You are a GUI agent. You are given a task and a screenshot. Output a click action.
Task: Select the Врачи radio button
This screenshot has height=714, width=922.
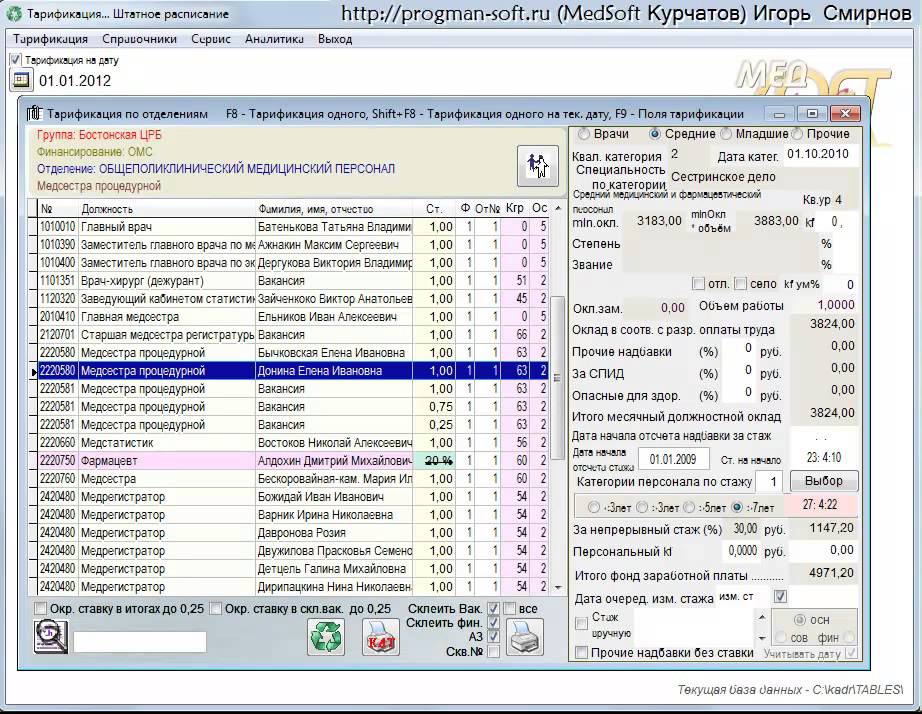pos(583,134)
